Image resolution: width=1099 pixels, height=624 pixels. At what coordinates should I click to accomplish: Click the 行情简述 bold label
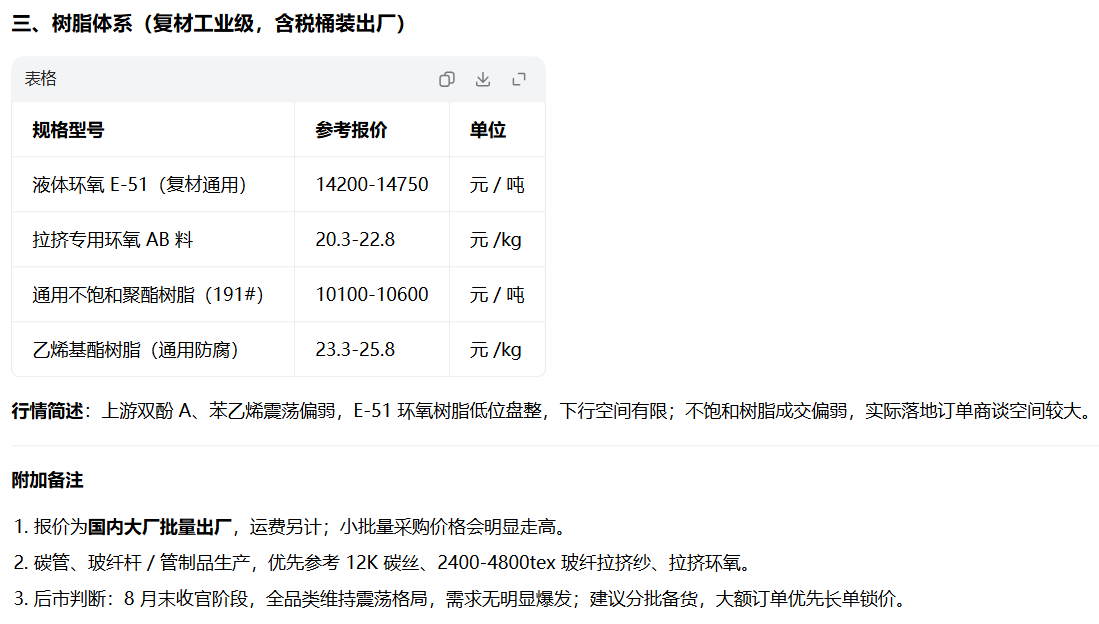47,410
